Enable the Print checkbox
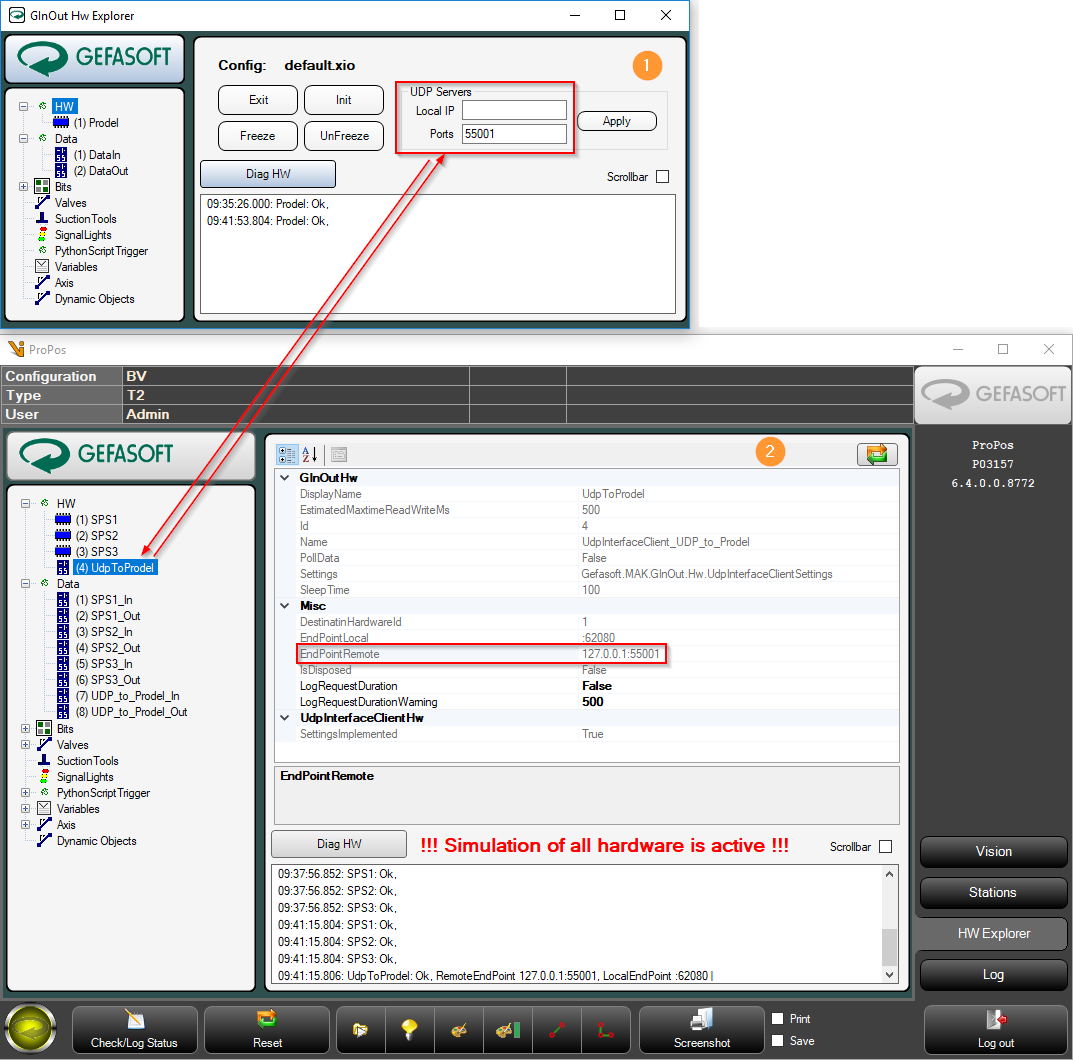This screenshot has height=1060, width=1073. 778,1018
